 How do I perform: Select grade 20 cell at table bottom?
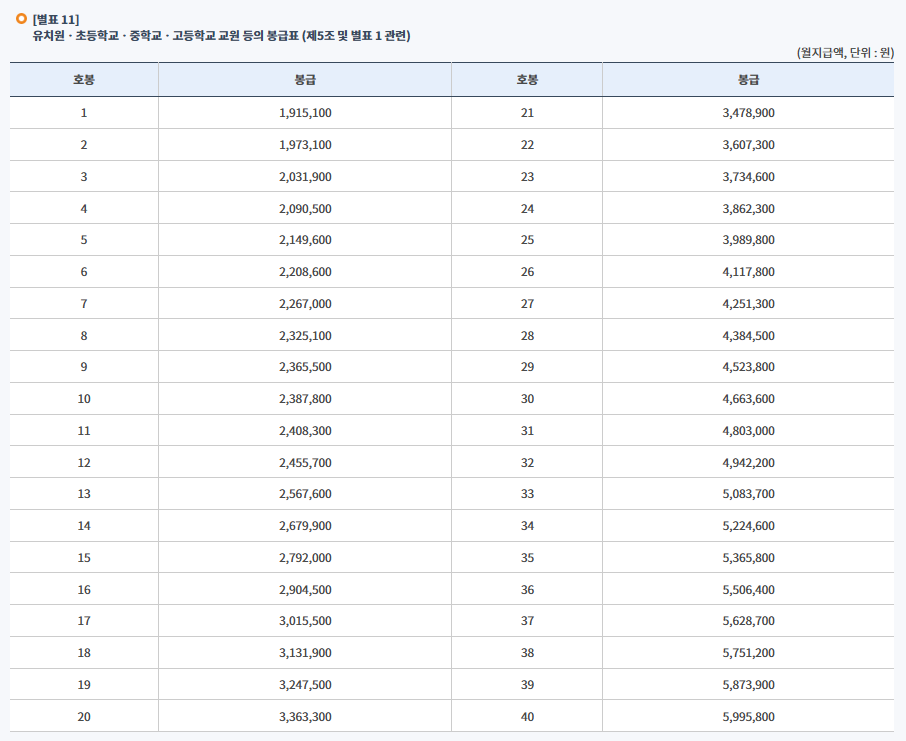pyautogui.click(x=82, y=716)
